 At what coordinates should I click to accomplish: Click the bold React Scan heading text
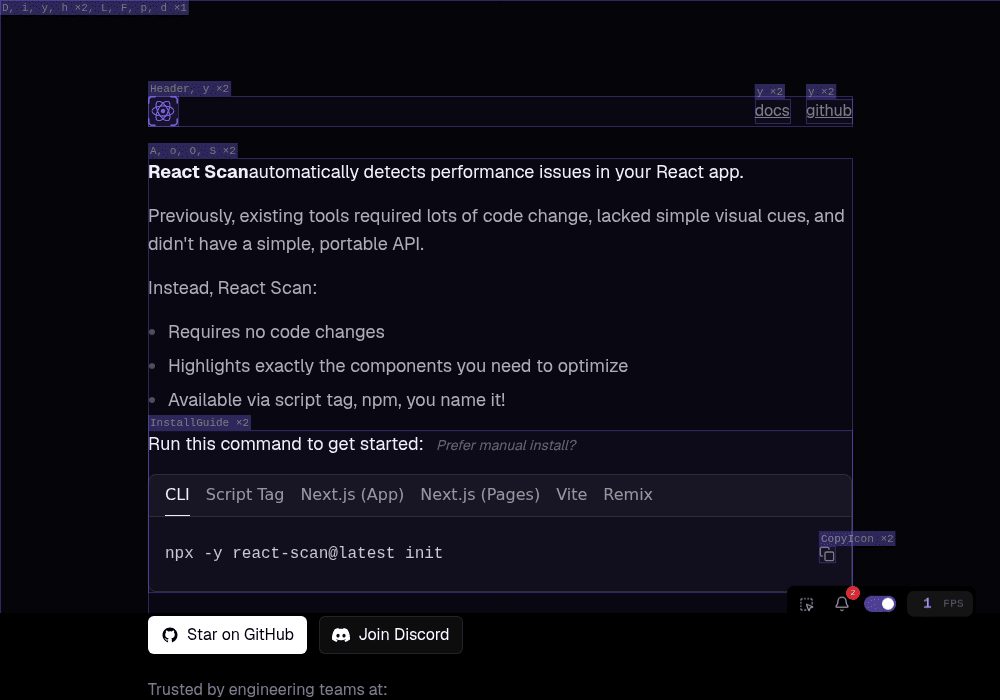(198, 172)
